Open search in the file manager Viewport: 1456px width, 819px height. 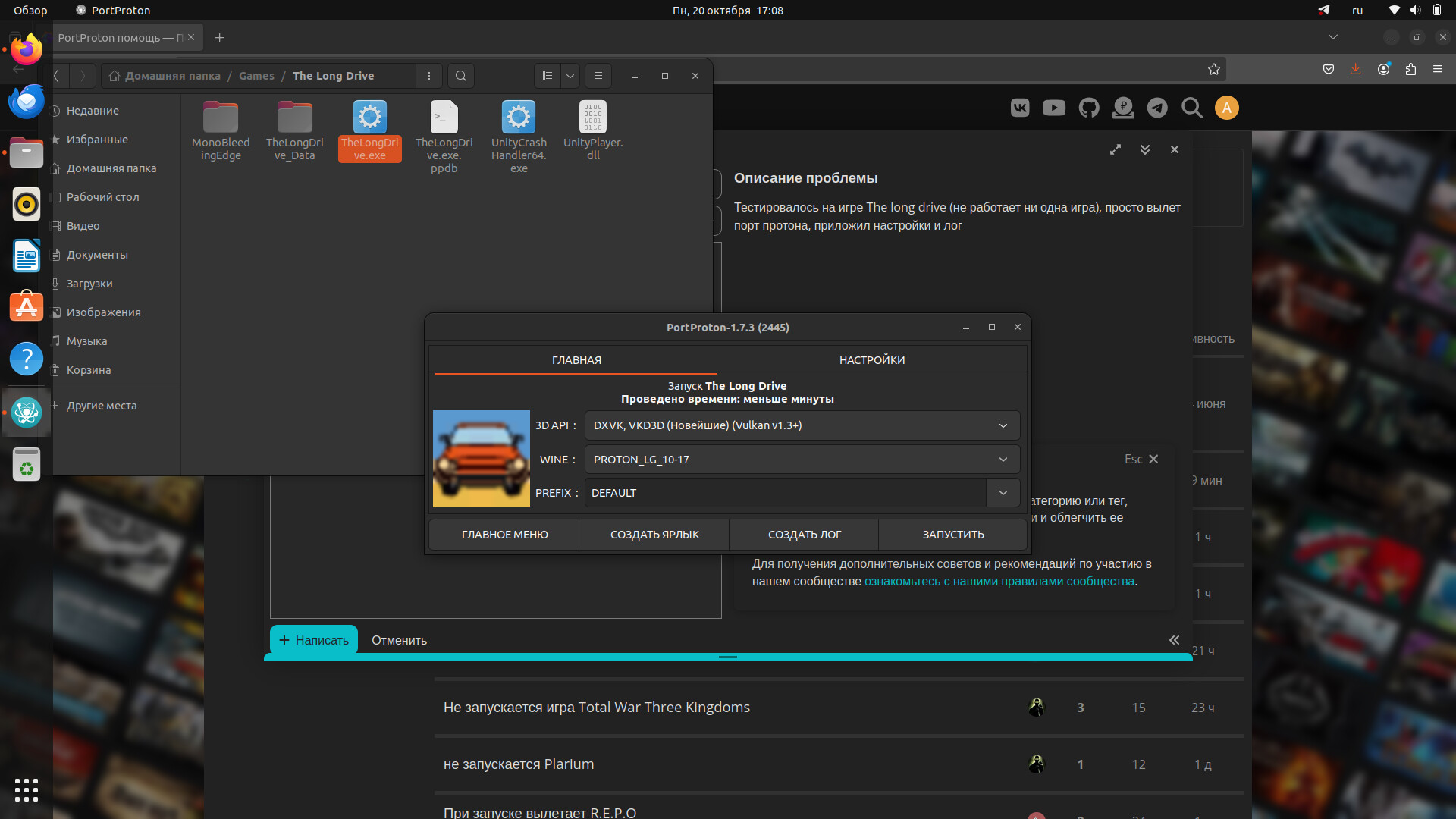click(x=460, y=76)
